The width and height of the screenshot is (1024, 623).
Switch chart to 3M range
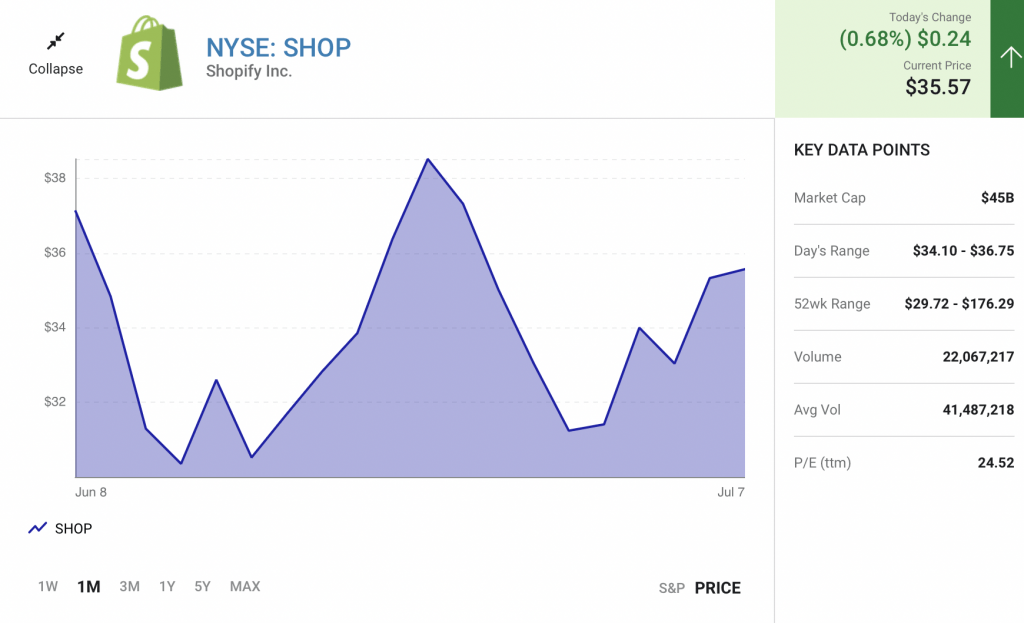tap(129, 587)
